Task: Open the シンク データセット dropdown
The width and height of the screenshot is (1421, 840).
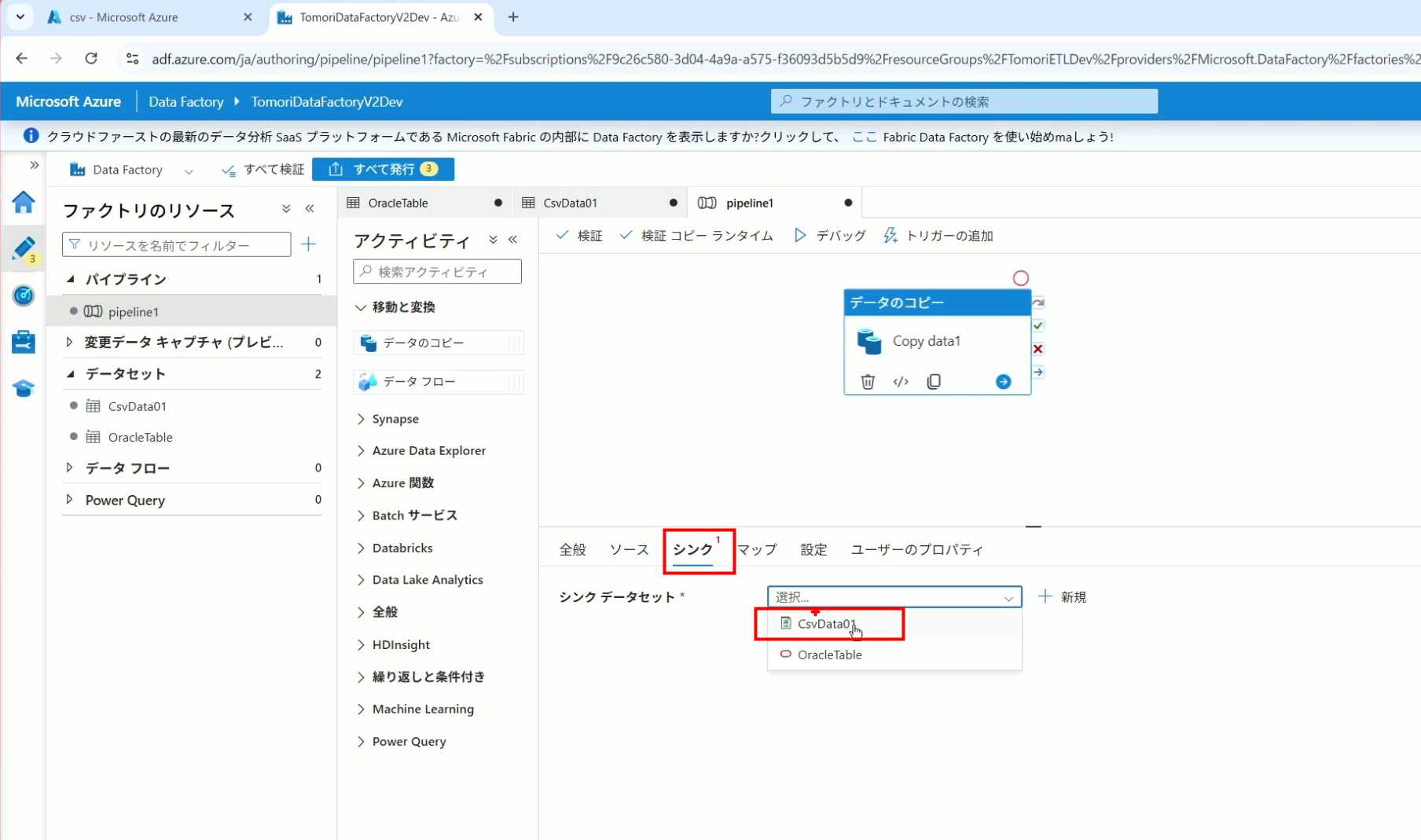Action: pyautogui.click(x=894, y=597)
